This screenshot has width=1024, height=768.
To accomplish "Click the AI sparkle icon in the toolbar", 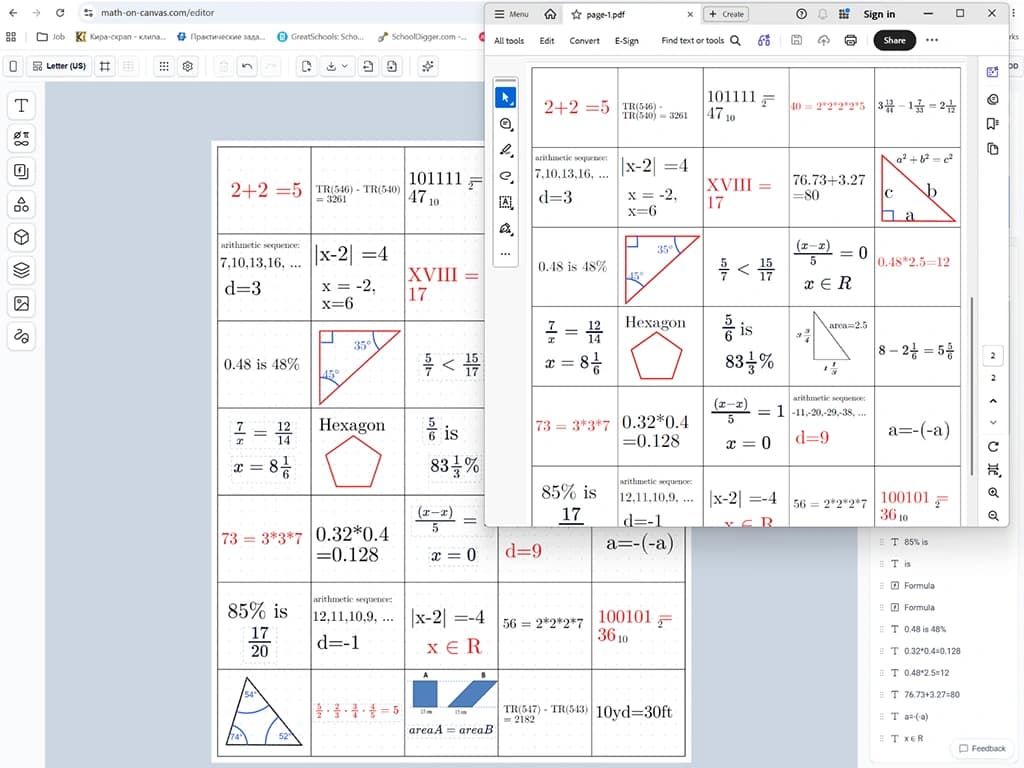I will (428, 66).
